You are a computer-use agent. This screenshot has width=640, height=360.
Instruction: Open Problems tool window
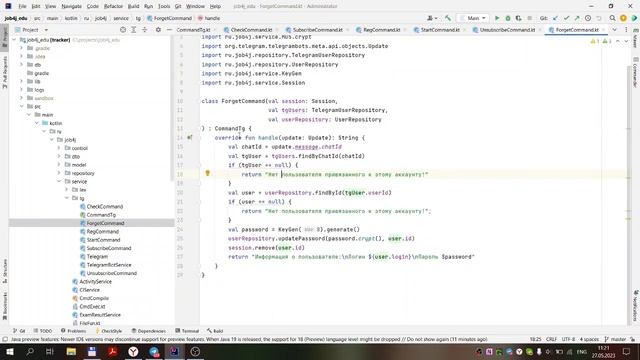click(73, 331)
